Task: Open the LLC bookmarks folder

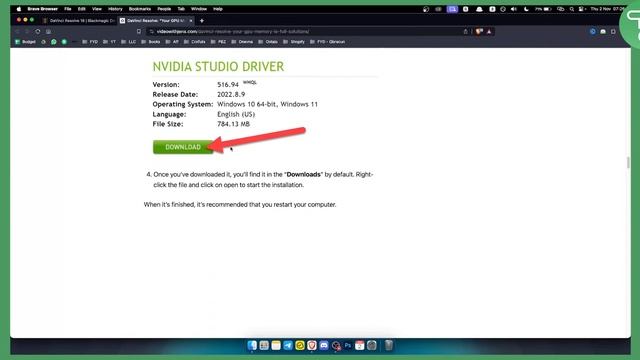Action: [x=129, y=42]
